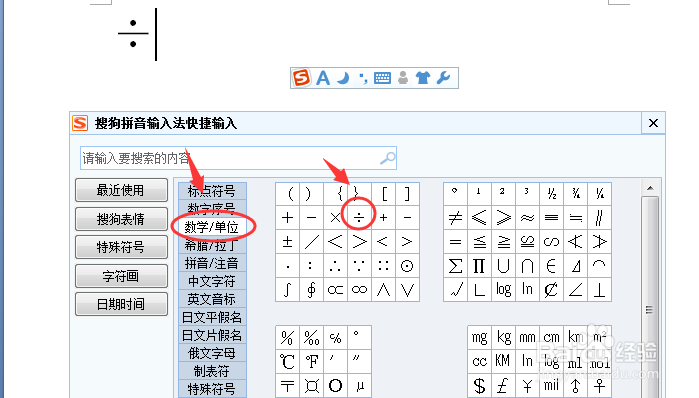This screenshot has width=699, height=398.
Task: Click the Sogou S logo on toolbar
Action: (x=301, y=78)
